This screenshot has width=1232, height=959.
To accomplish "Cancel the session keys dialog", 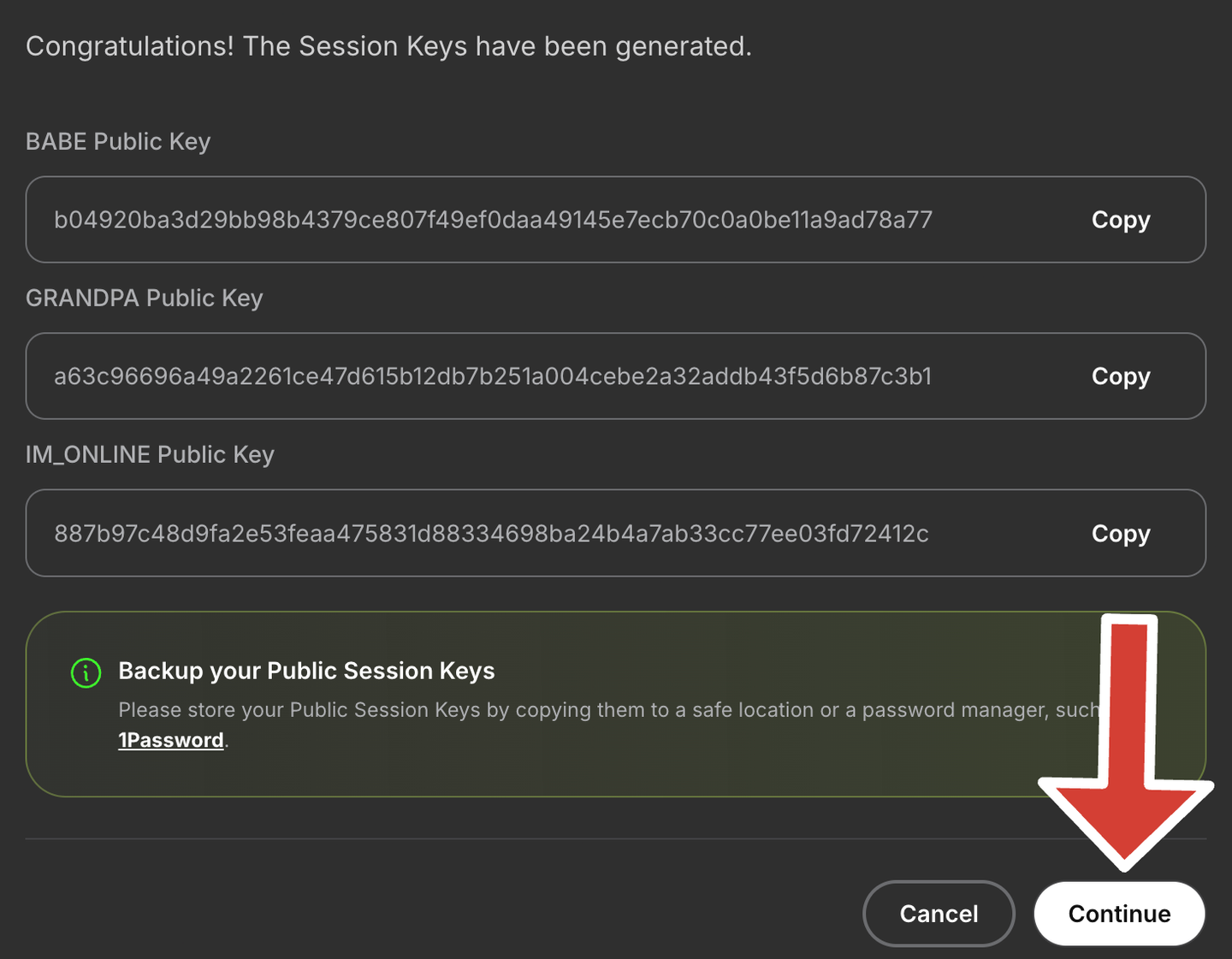I will (x=939, y=914).
